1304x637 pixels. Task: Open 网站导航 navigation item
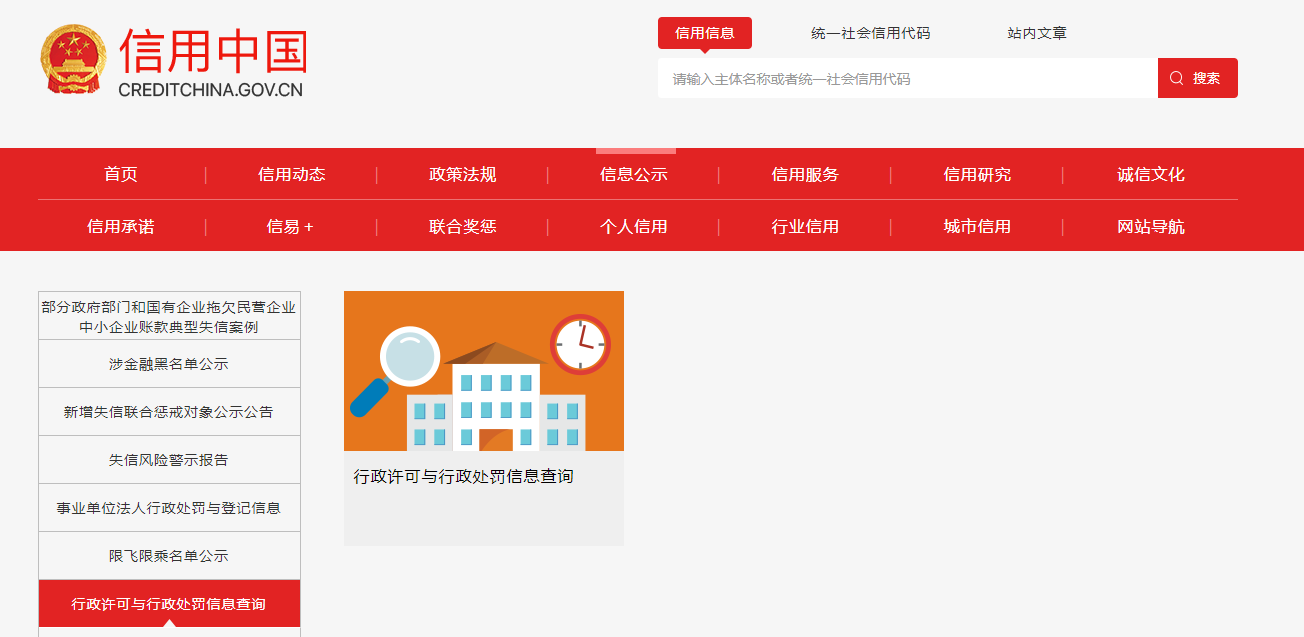click(1150, 226)
